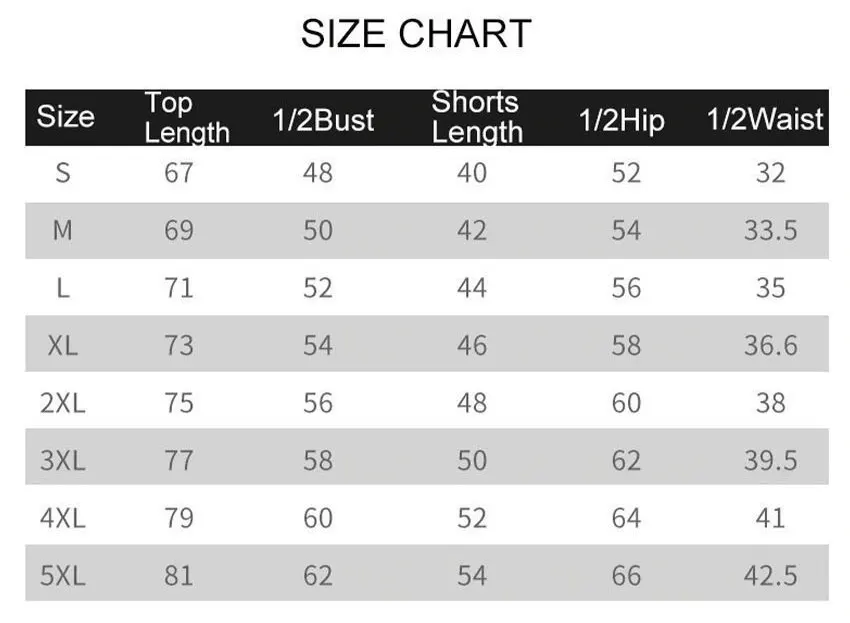Click top length value 81
This screenshot has height=623, width=850.
point(178,576)
